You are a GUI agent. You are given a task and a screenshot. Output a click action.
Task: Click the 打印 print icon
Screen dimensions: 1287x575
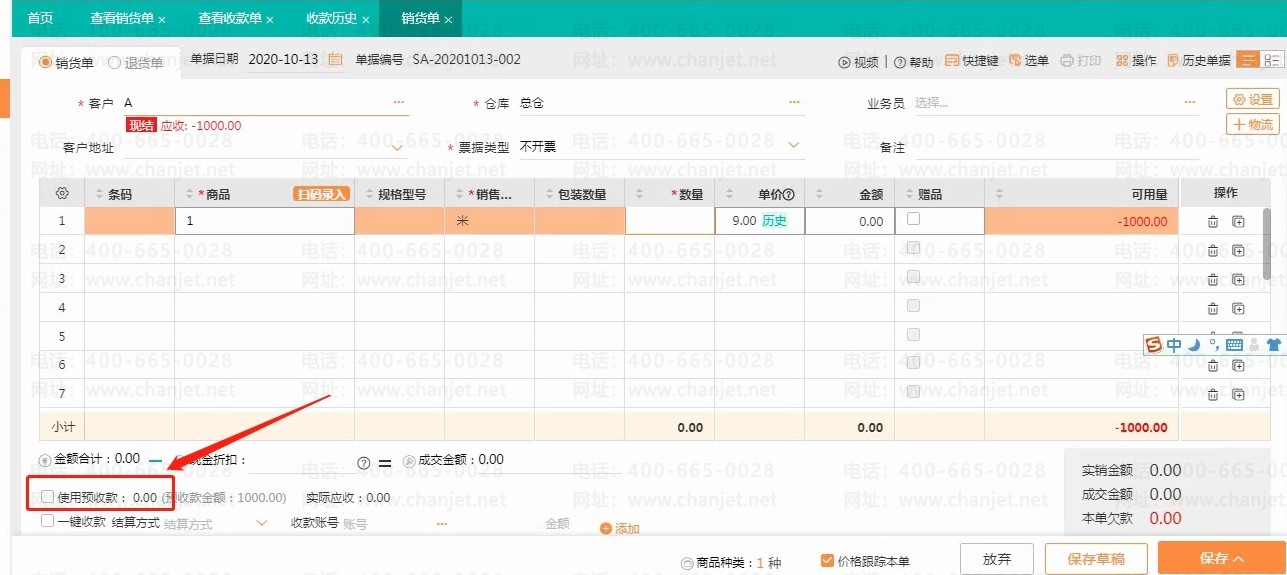(x=1066, y=61)
